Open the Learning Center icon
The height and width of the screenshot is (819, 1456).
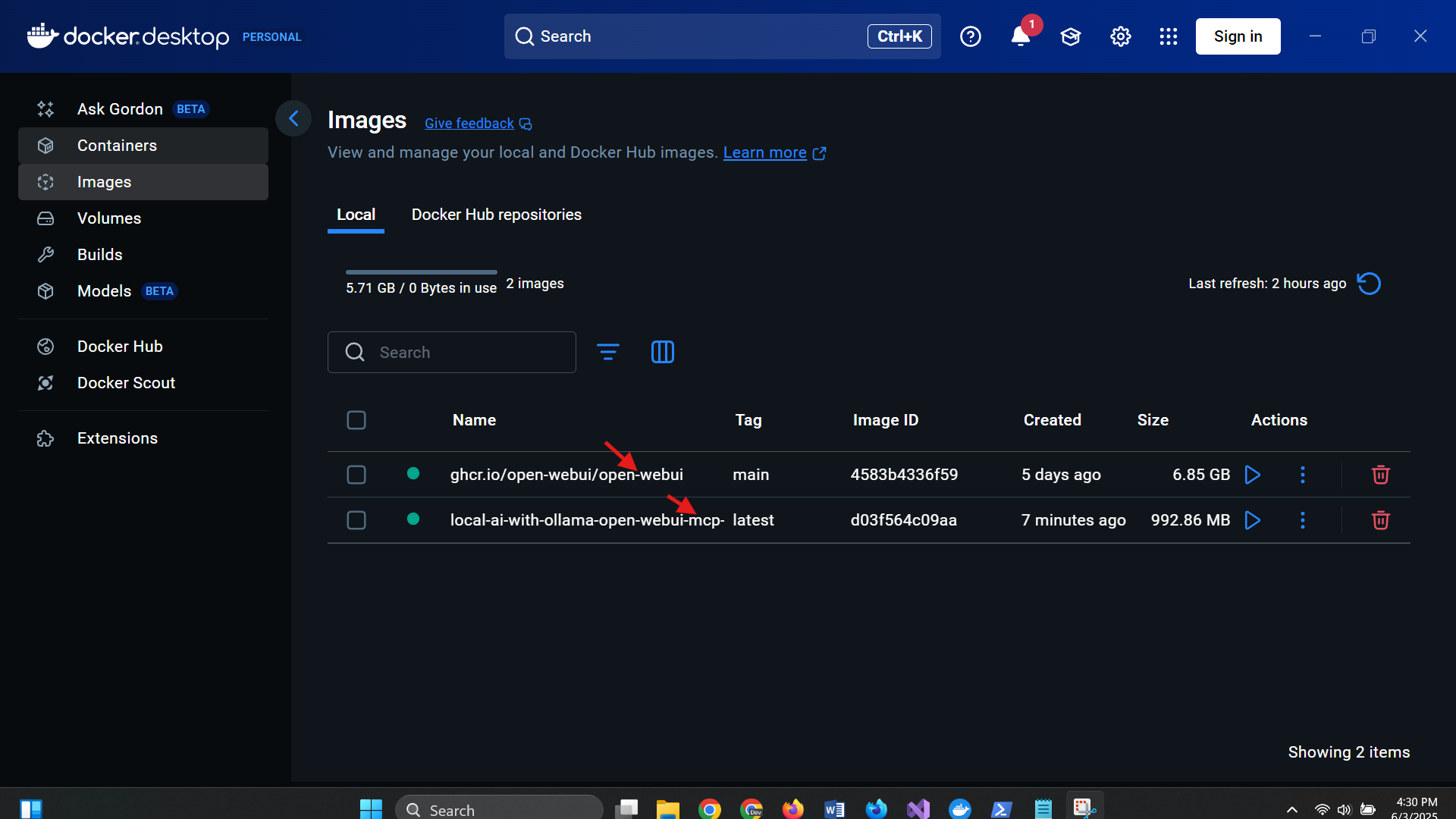coord(1070,36)
